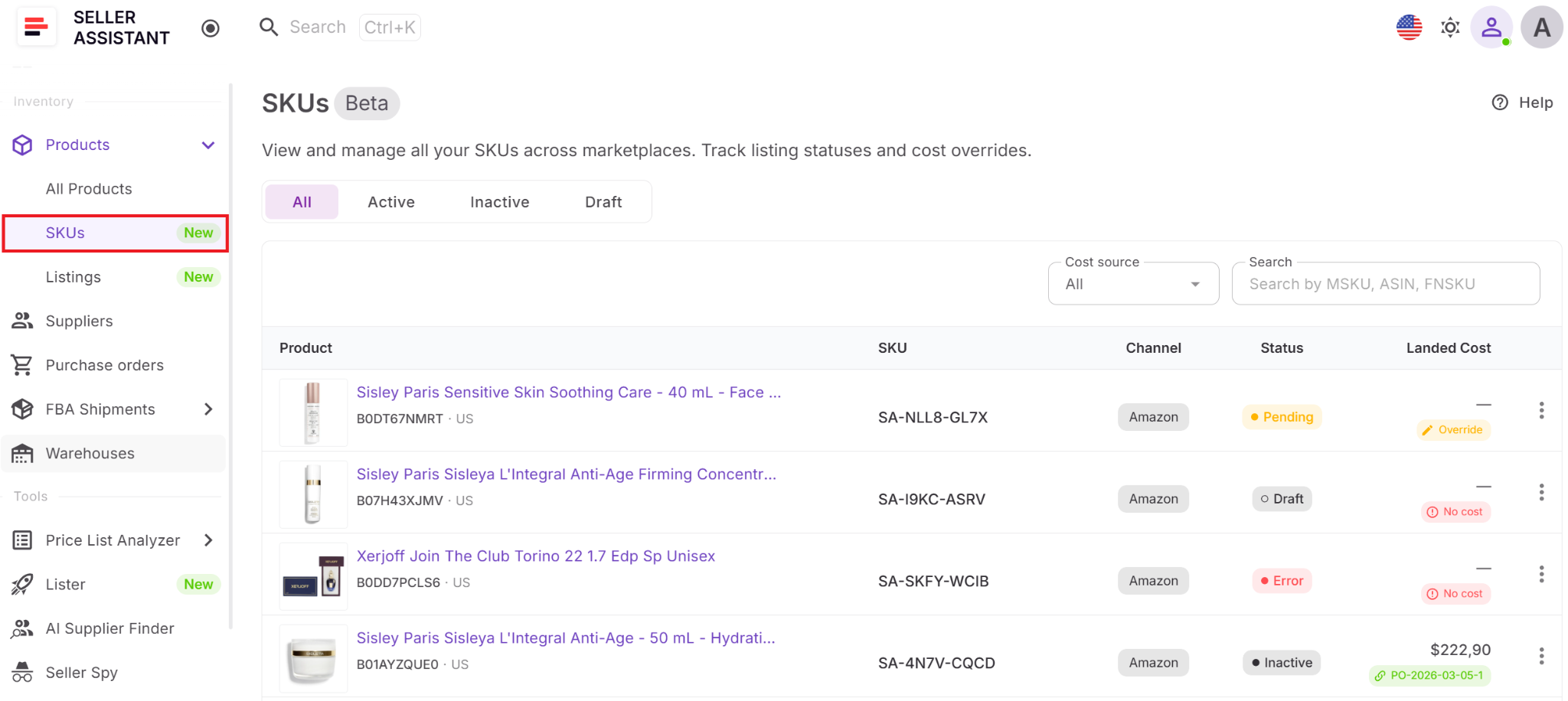
Task: Open the purple user profile icon
Action: (x=1491, y=28)
